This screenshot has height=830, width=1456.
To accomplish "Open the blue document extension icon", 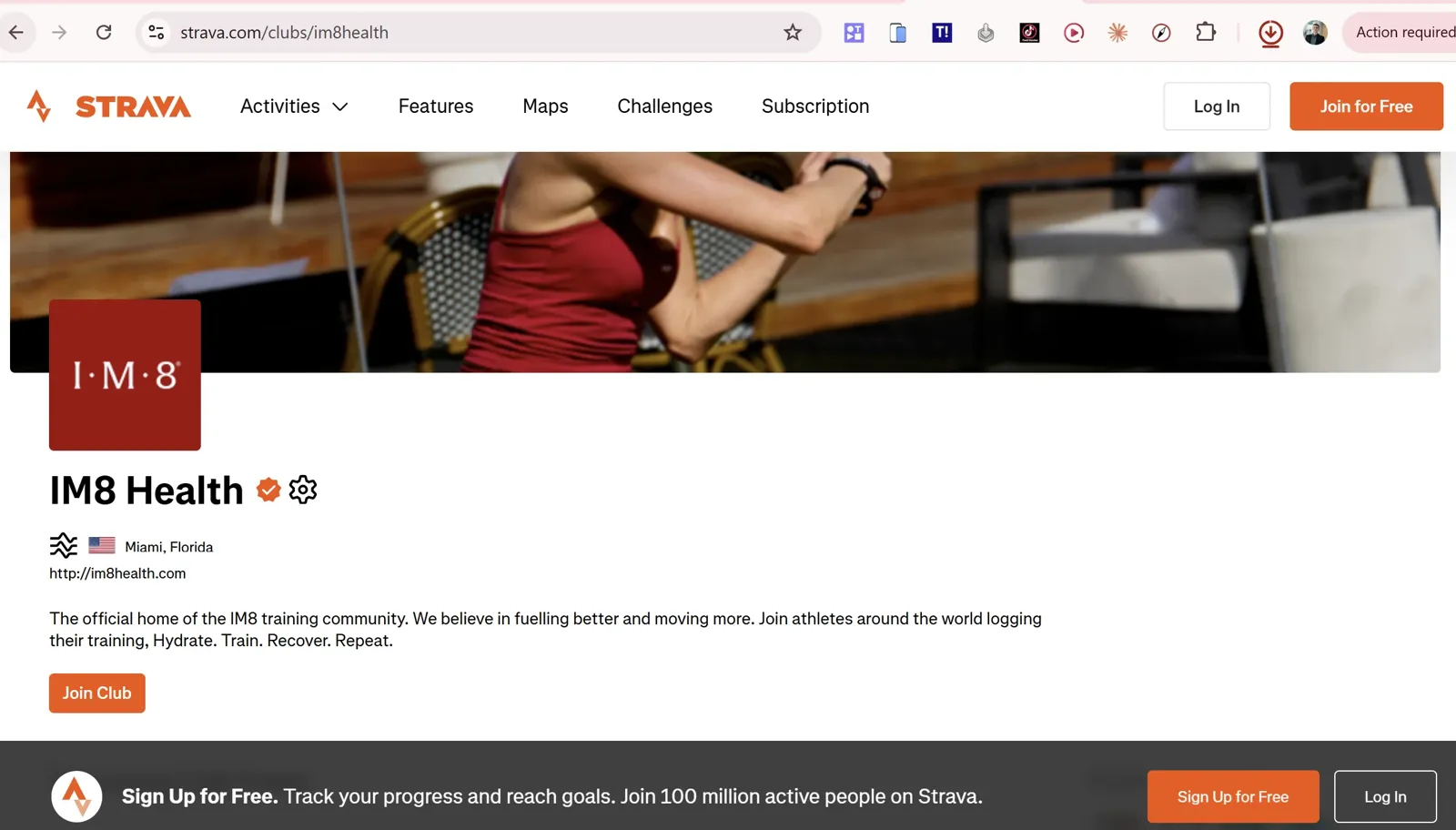I will pyautogui.click(x=897, y=33).
